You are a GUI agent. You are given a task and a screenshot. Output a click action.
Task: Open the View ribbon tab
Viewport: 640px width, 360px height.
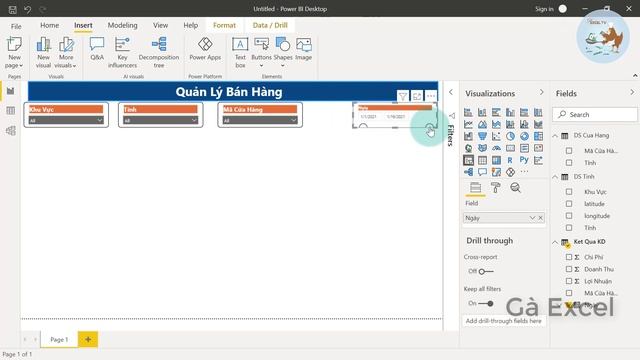pyautogui.click(x=160, y=25)
